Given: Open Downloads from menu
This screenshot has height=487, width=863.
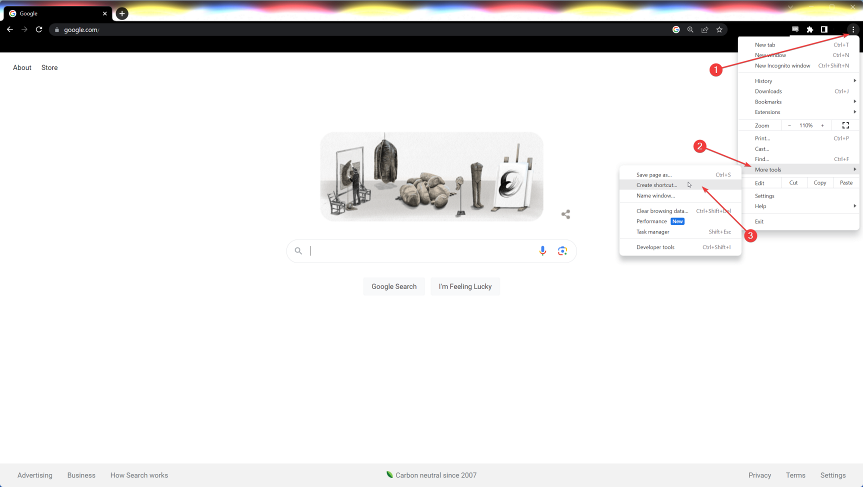Looking at the screenshot, I should click(799, 91).
